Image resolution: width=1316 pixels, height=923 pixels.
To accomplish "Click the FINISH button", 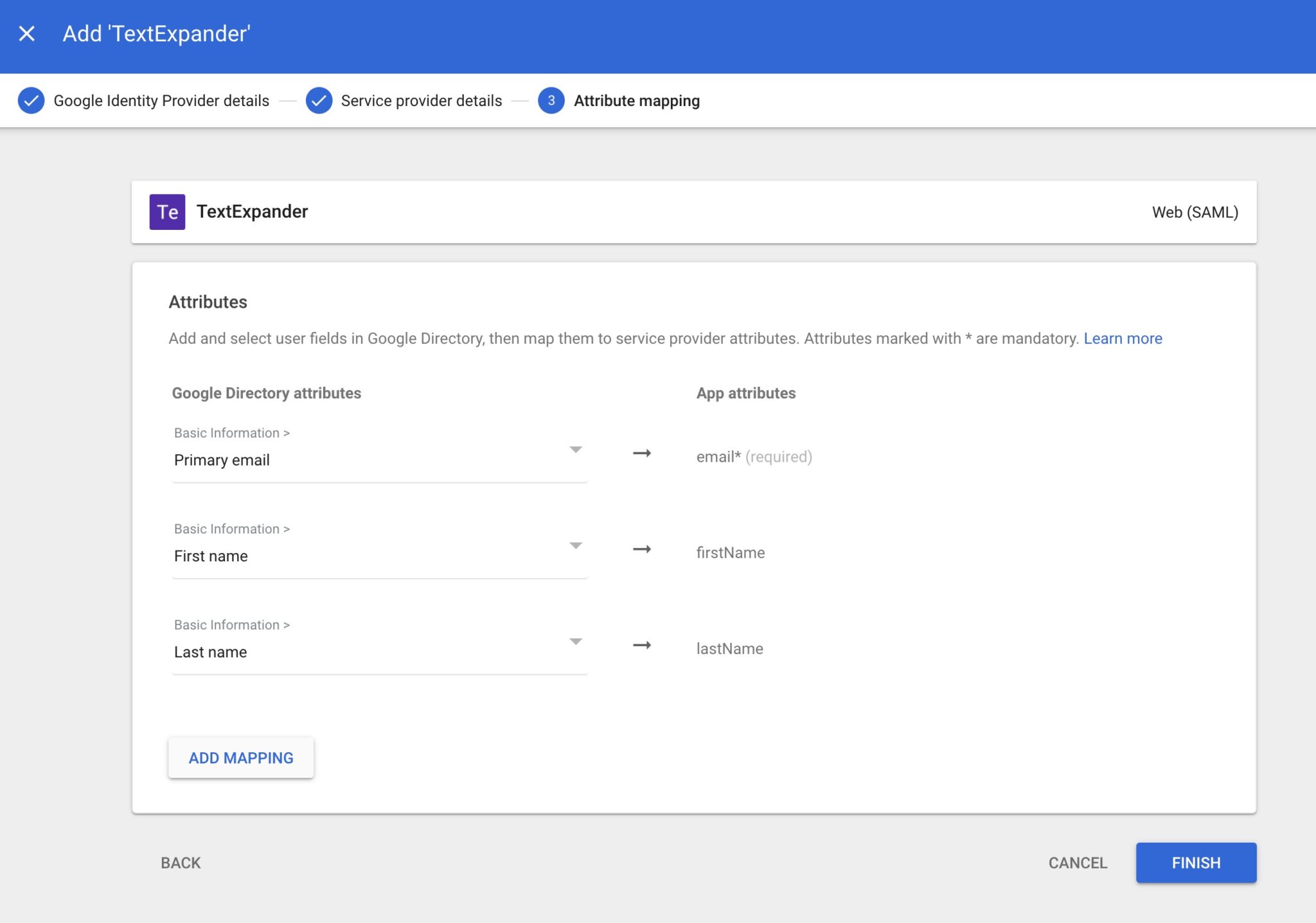I will [1196, 863].
